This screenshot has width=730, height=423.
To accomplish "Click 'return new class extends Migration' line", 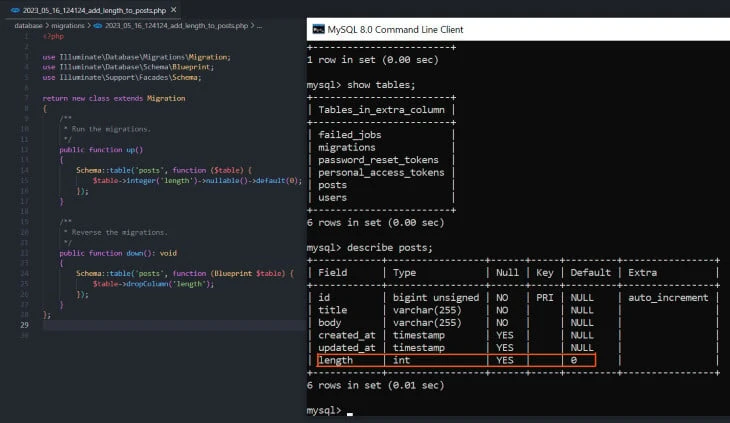I will (x=114, y=98).
